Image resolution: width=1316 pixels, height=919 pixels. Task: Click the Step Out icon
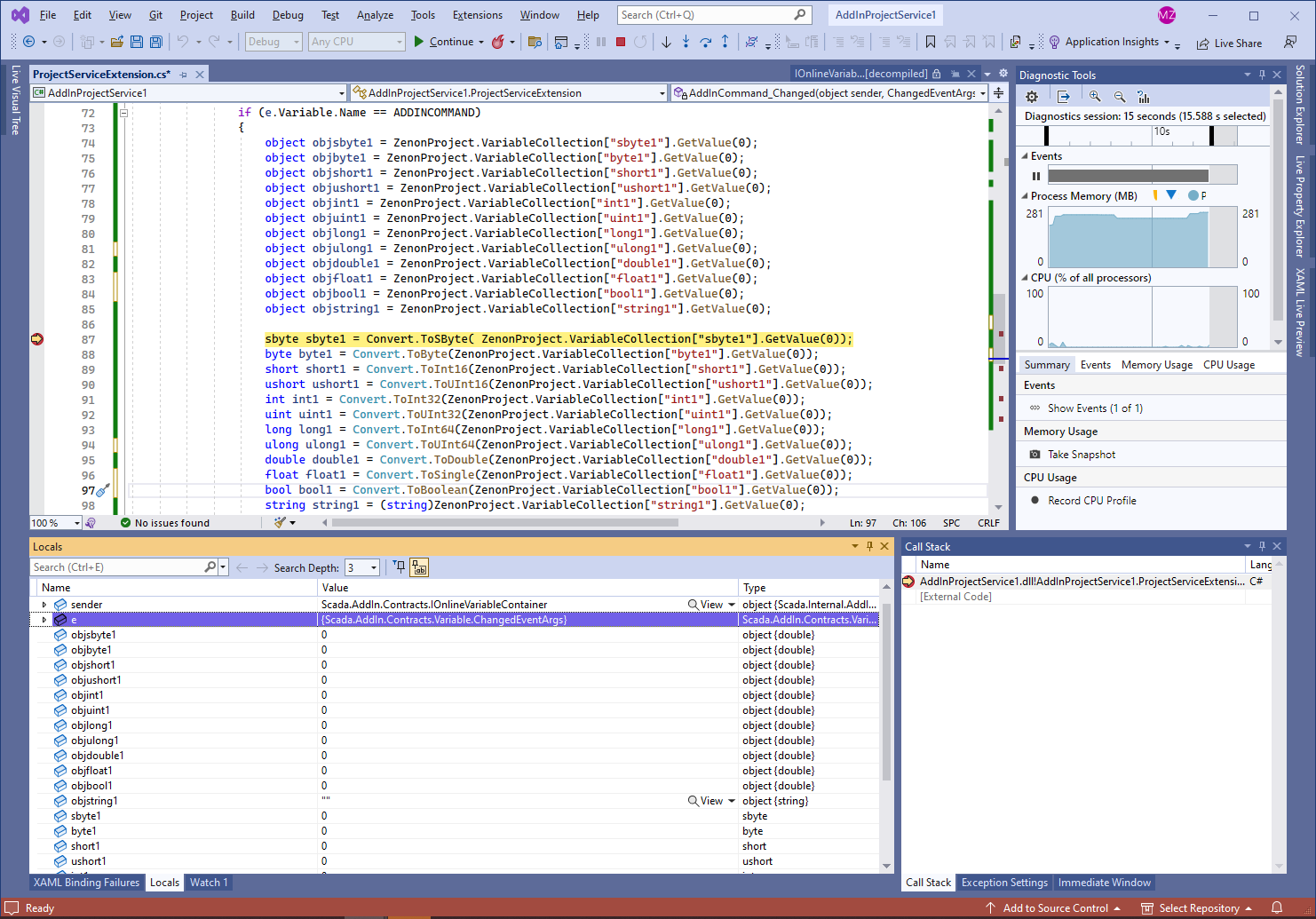725,42
